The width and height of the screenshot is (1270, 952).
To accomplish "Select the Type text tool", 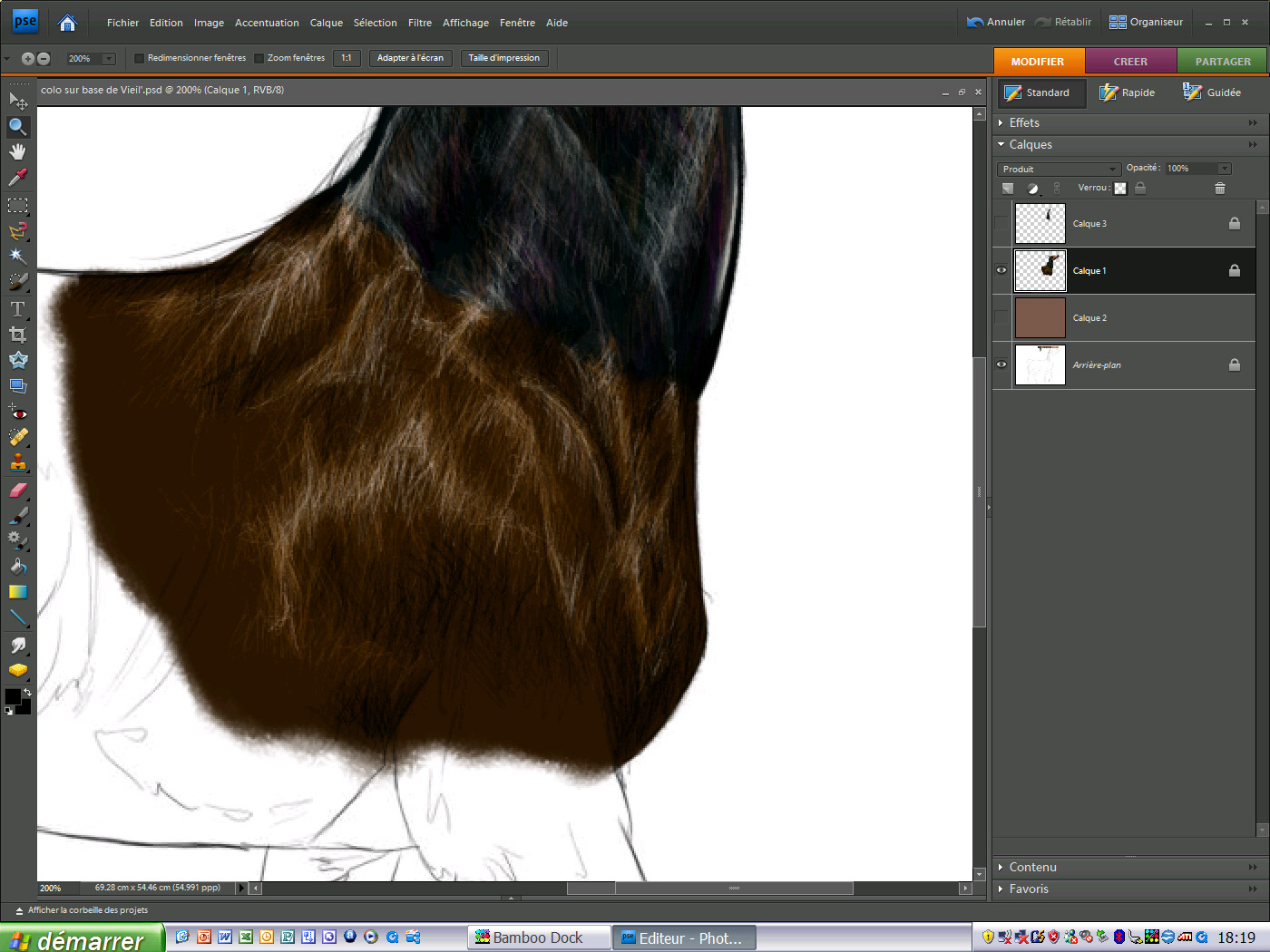I will [x=17, y=309].
